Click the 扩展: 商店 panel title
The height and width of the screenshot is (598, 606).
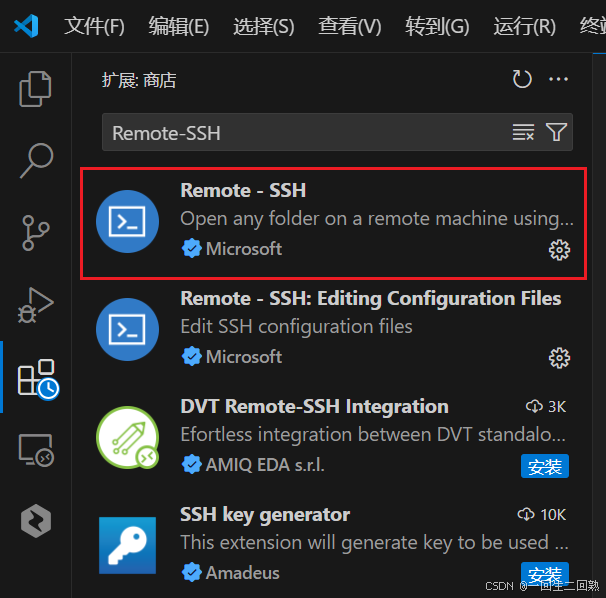click(x=139, y=80)
